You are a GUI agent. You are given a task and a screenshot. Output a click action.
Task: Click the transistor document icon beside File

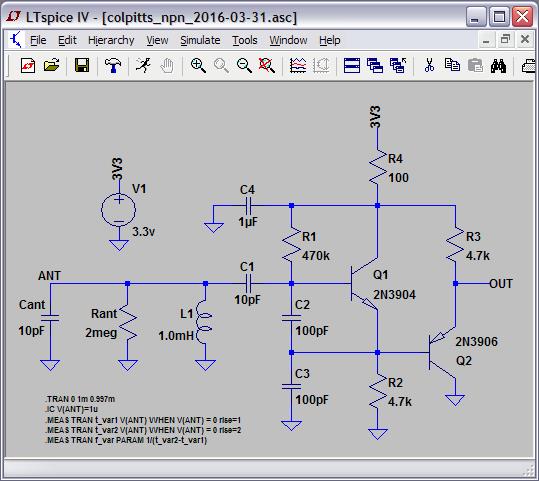tap(16, 40)
